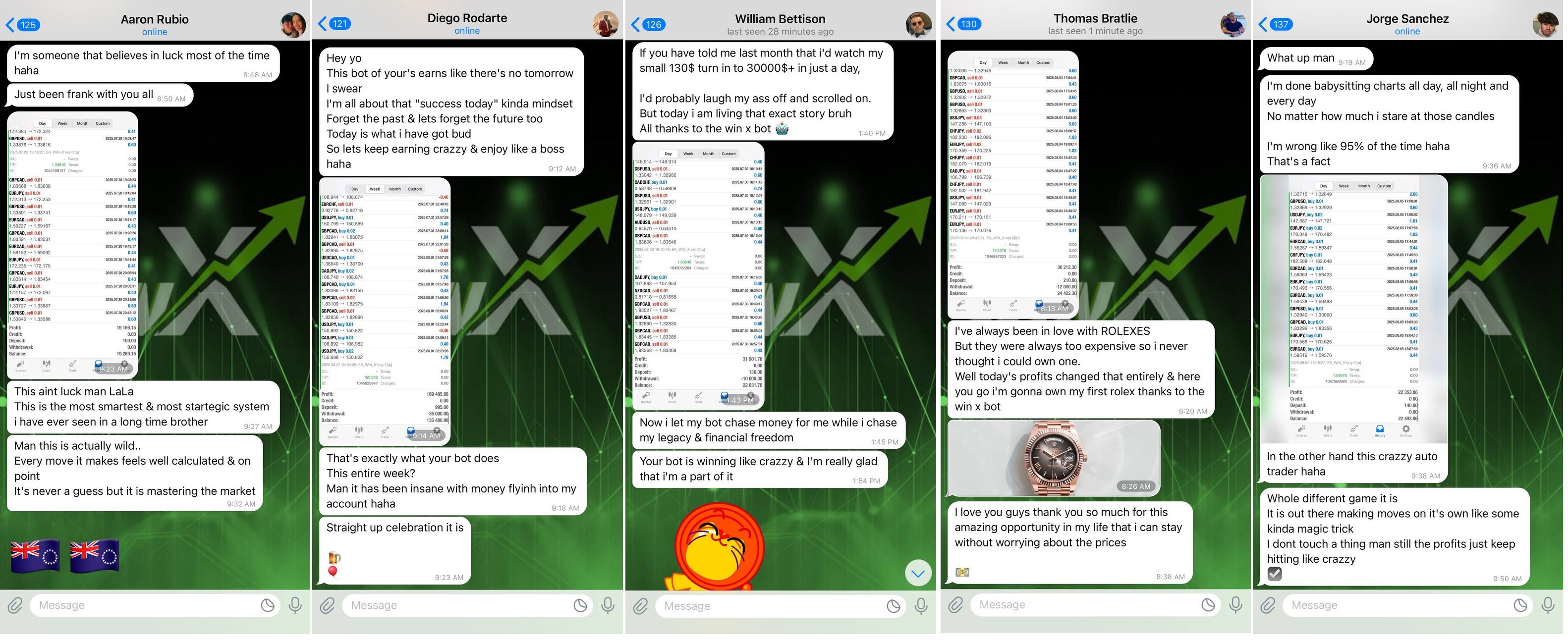Select "Whole different game it is" message
Image resolution: width=1568 pixels, height=640 pixels.
coord(1395,537)
